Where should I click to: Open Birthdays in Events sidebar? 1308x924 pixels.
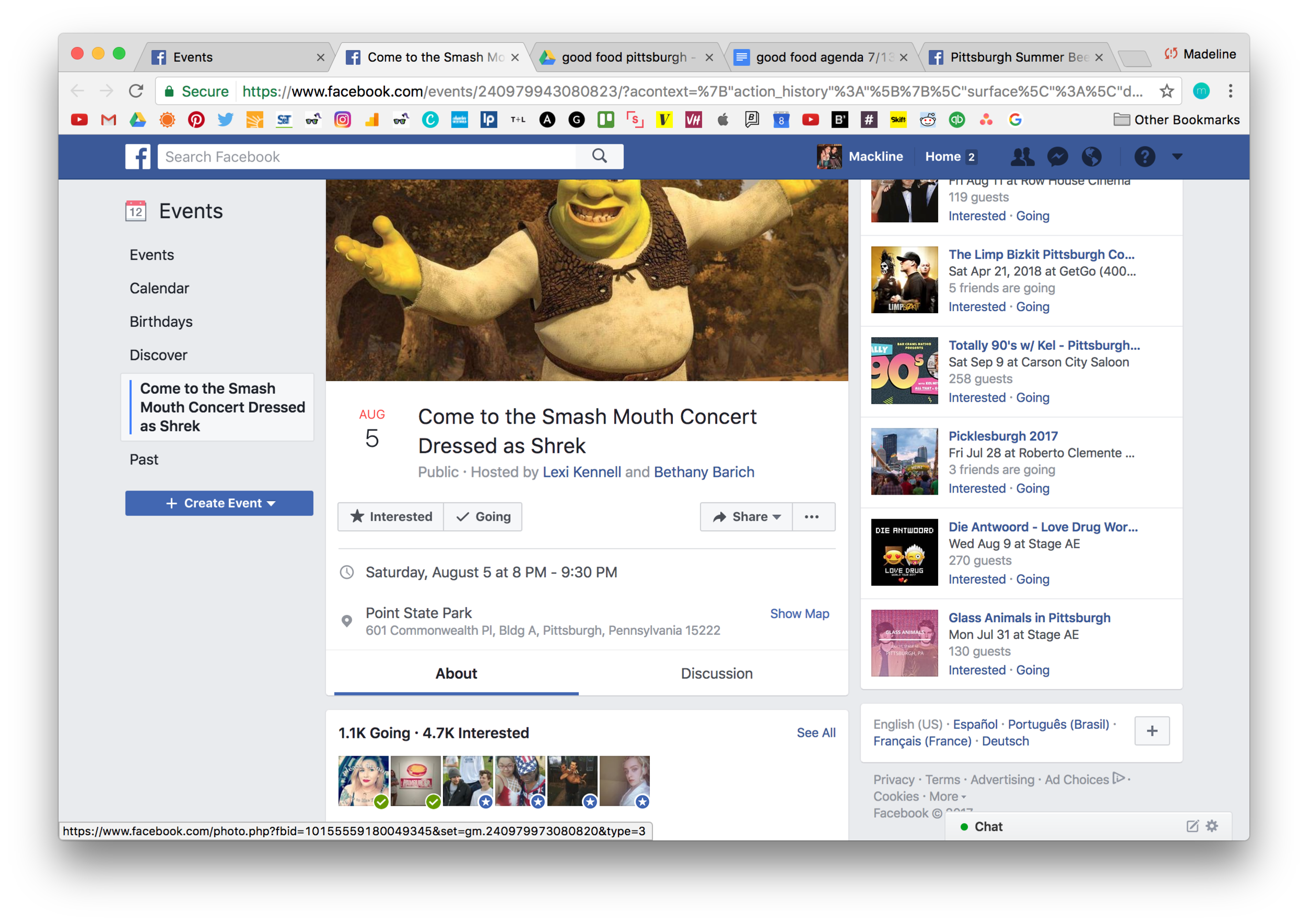[x=161, y=322]
